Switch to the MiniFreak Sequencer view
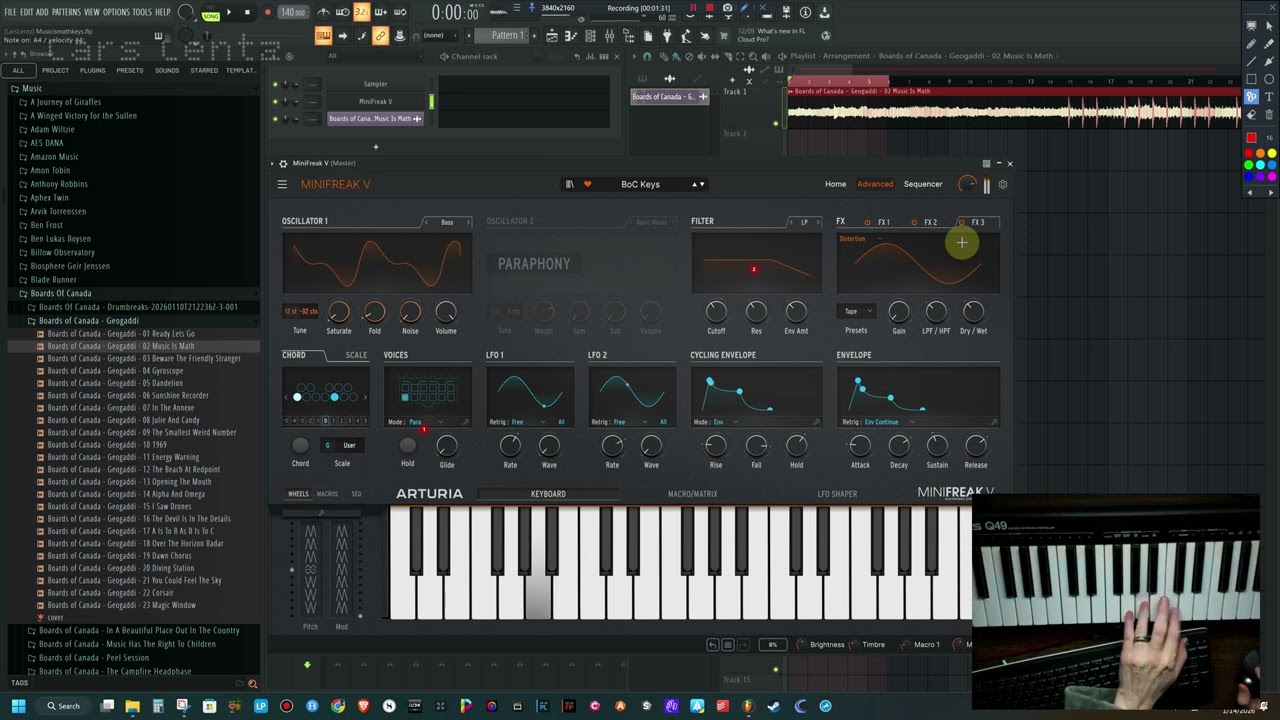This screenshot has height=720, width=1280. coord(923,184)
